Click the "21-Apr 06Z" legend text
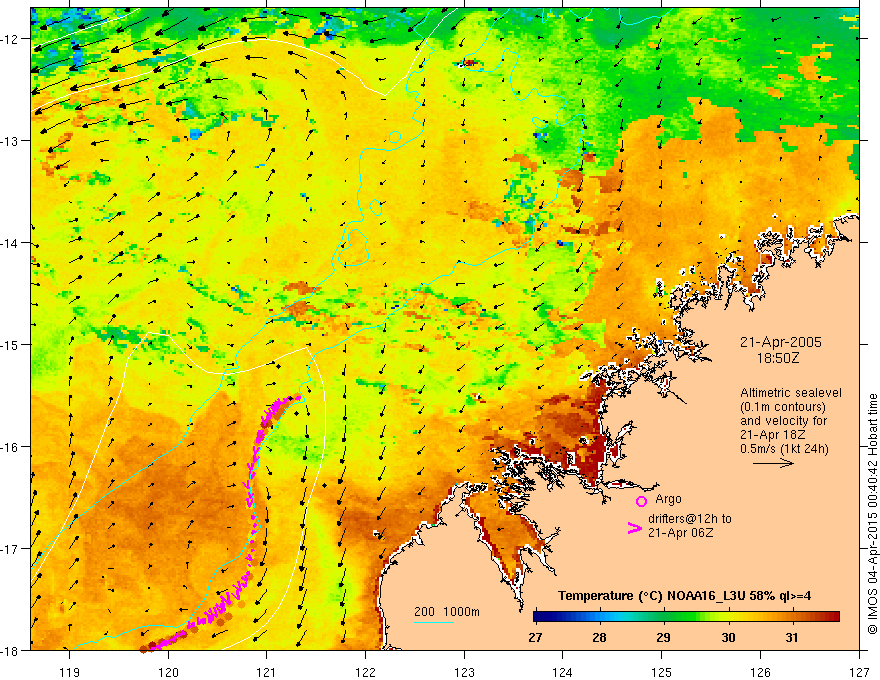 tap(681, 532)
